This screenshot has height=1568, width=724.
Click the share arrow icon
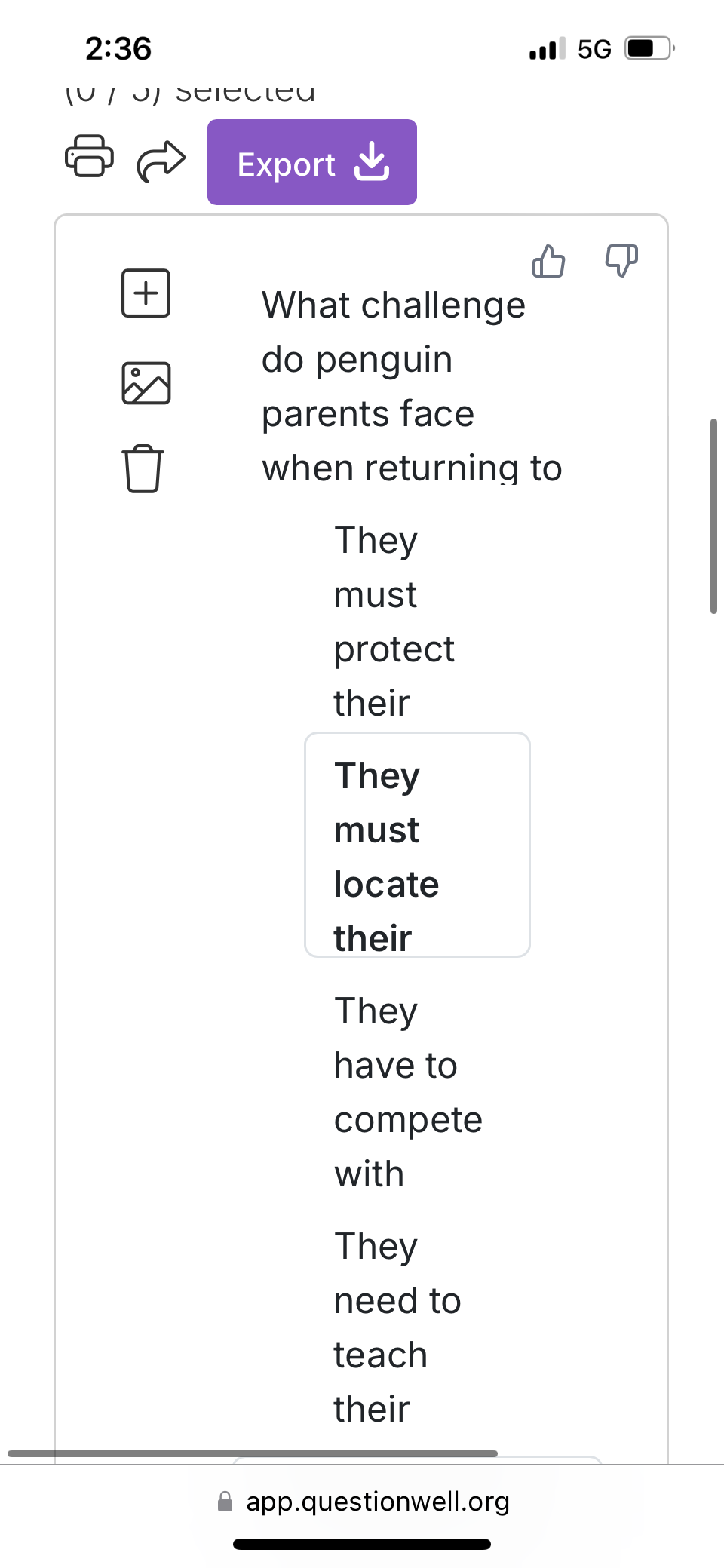pyautogui.click(x=161, y=161)
